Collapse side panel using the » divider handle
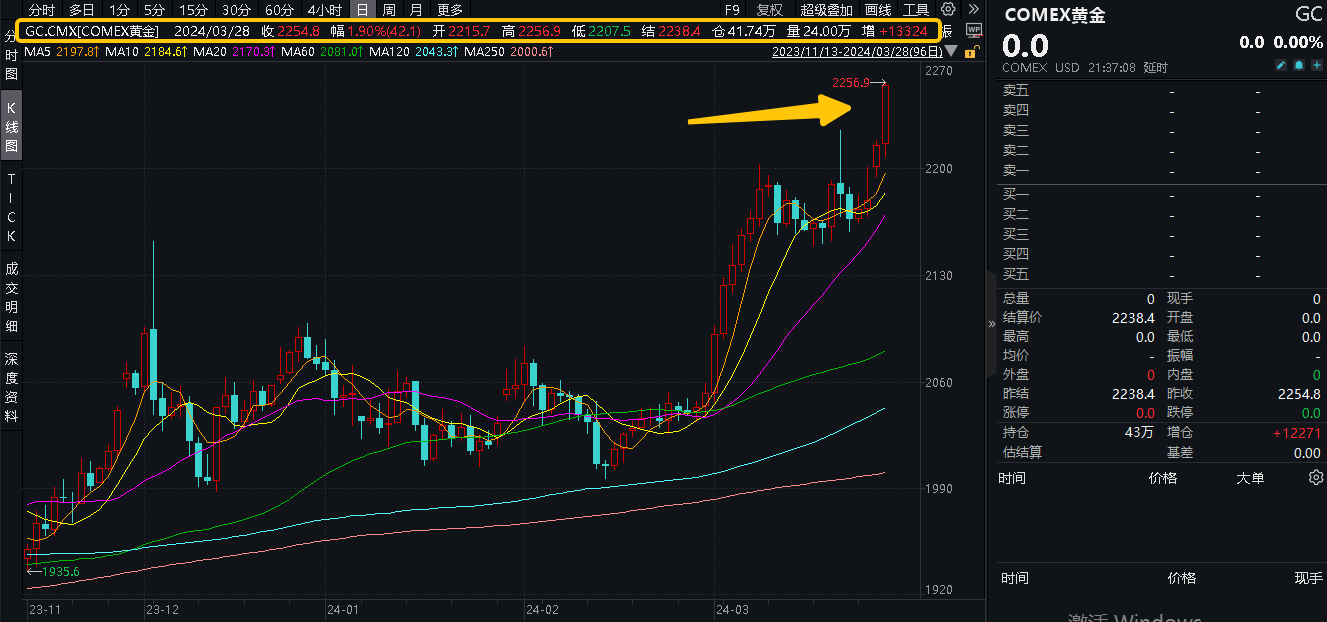 [x=992, y=323]
